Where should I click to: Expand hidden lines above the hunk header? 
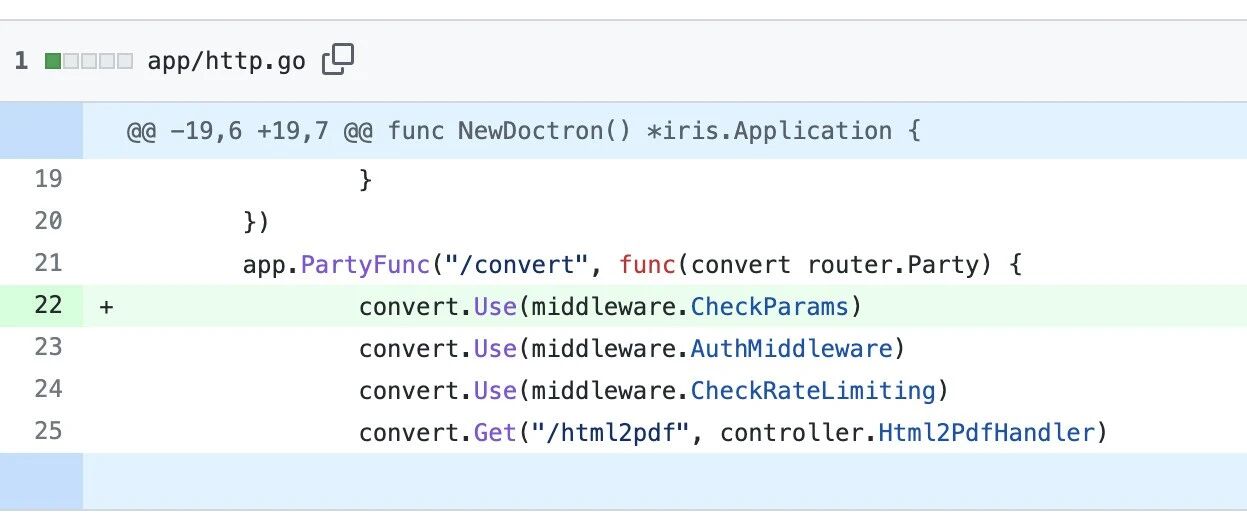pos(41,130)
